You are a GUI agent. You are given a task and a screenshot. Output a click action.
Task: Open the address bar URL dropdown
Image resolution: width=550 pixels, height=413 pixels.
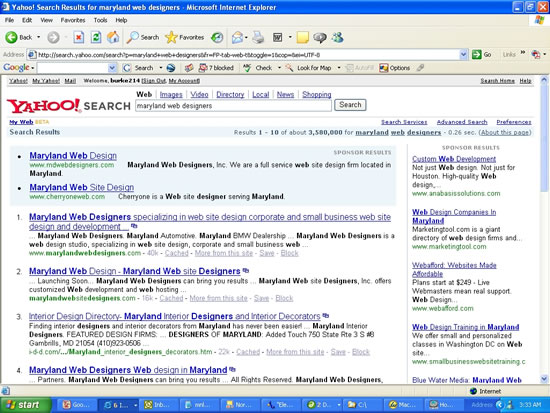click(x=463, y=55)
